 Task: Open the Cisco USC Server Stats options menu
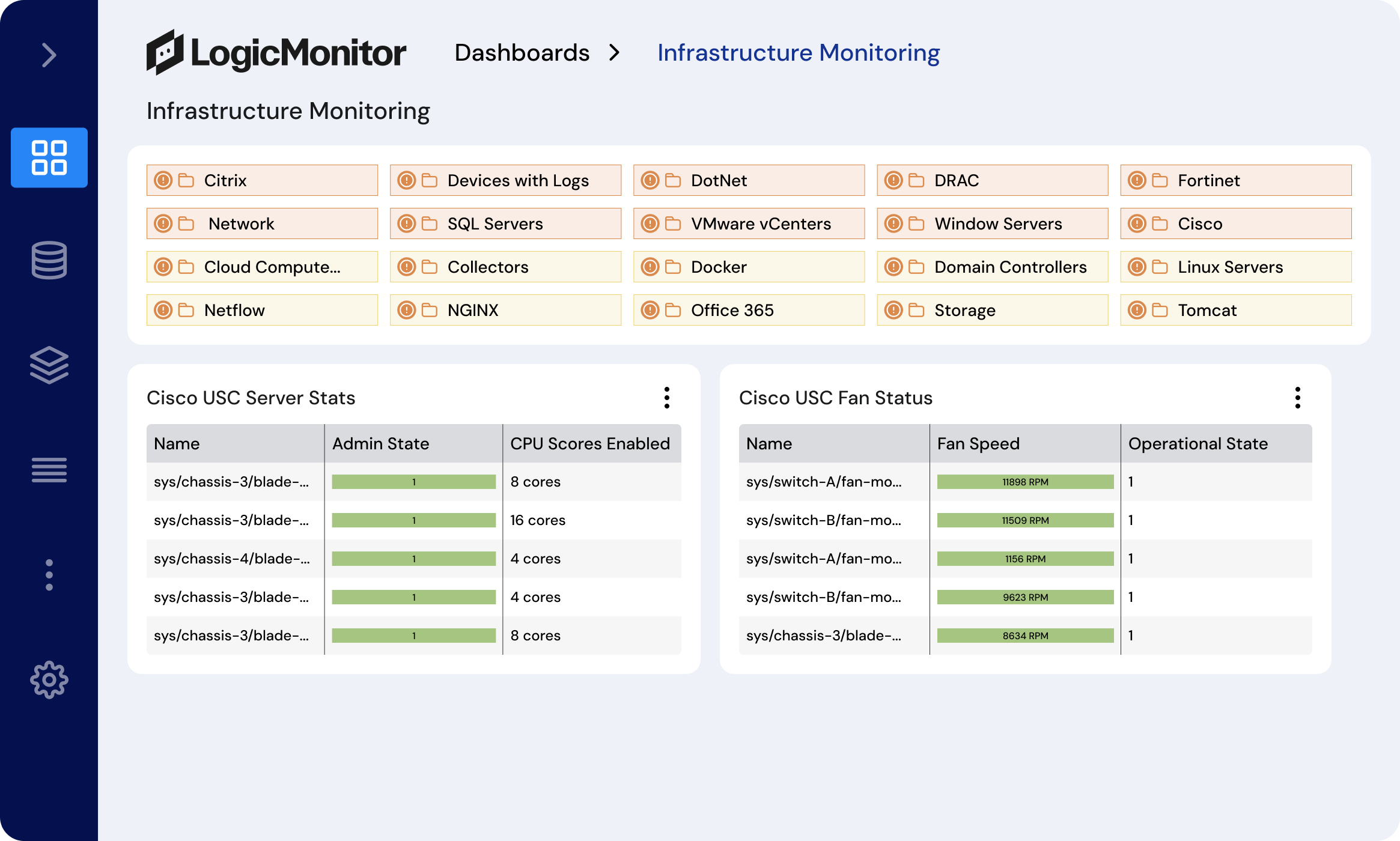pyautogui.click(x=667, y=398)
